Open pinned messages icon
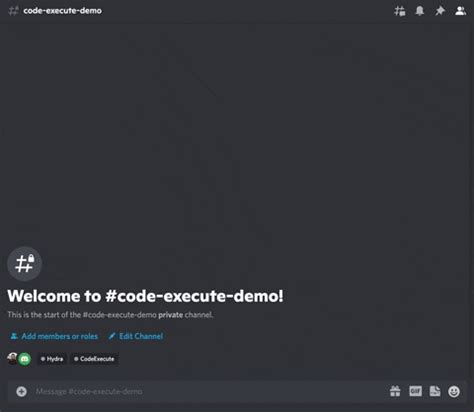This screenshot has height=412, width=474. click(440, 11)
